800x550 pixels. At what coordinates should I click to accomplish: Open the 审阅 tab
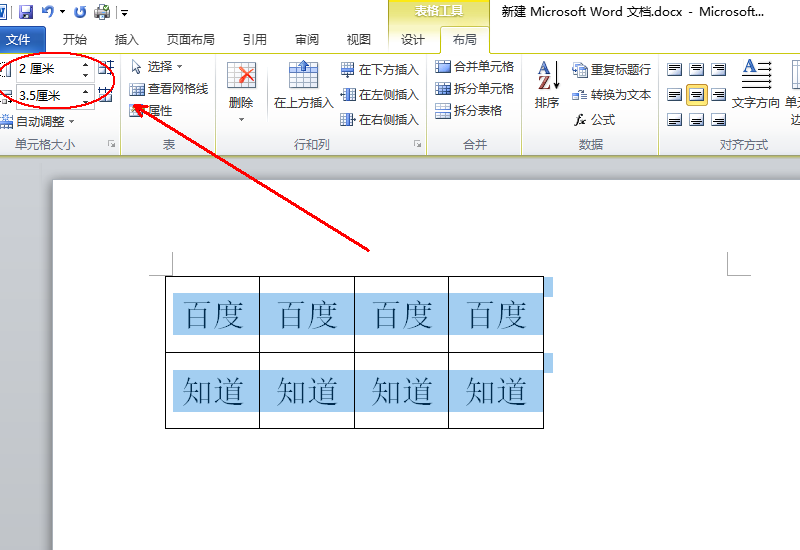click(x=307, y=39)
